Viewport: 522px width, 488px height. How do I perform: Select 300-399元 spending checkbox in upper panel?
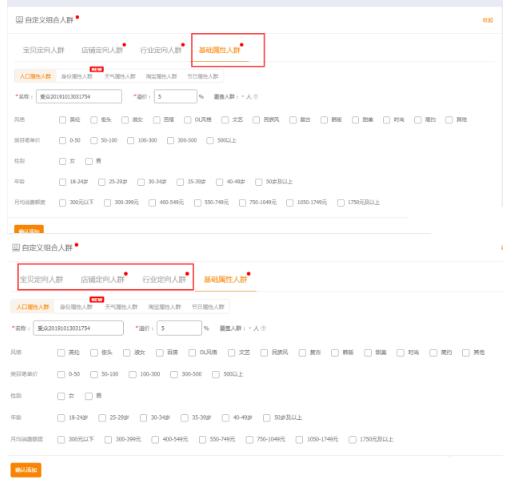pyautogui.click(x=107, y=203)
